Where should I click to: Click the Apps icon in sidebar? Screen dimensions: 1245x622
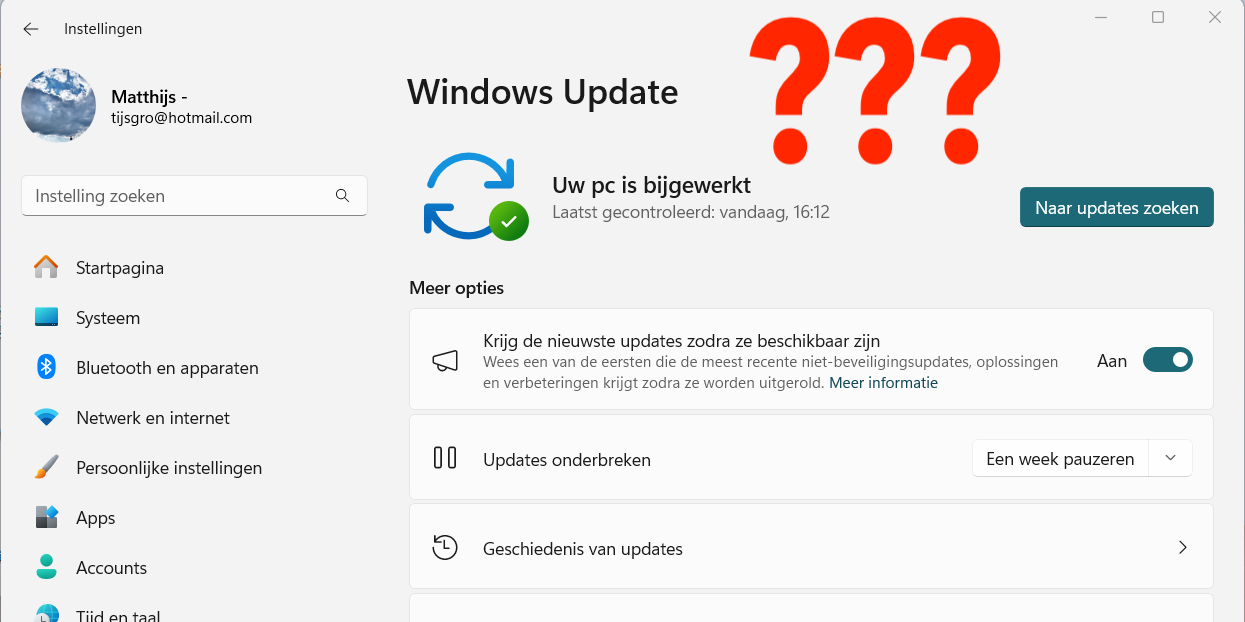point(46,517)
